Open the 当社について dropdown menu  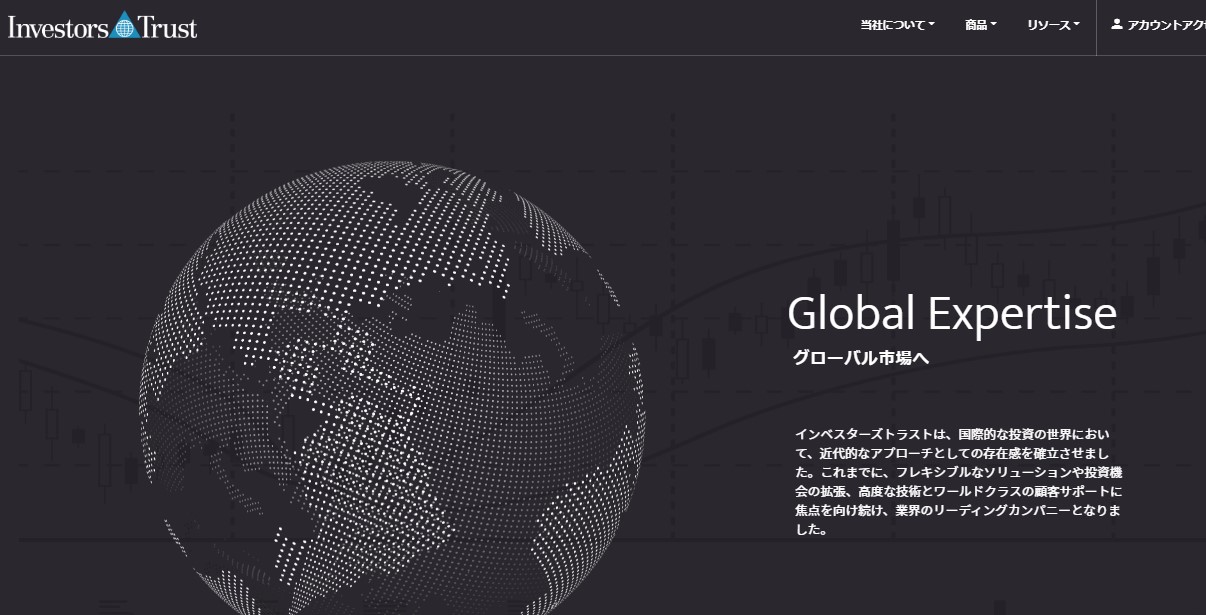(897, 26)
